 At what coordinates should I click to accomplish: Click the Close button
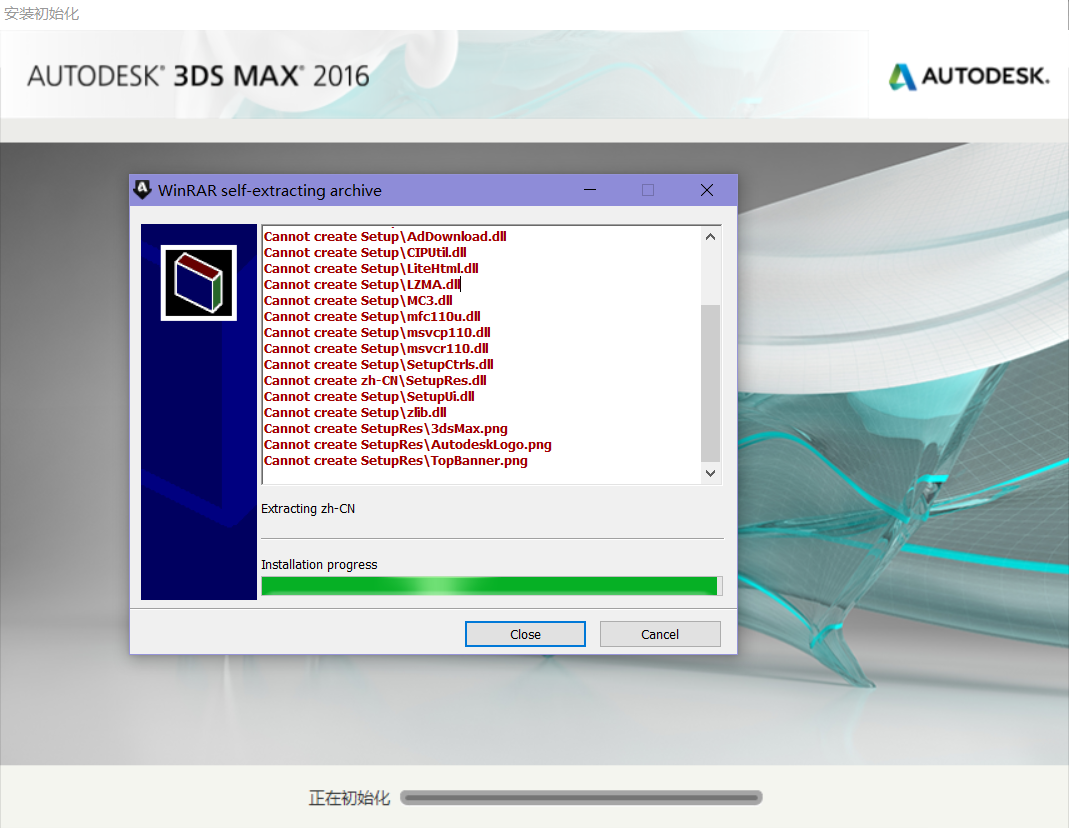point(525,633)
